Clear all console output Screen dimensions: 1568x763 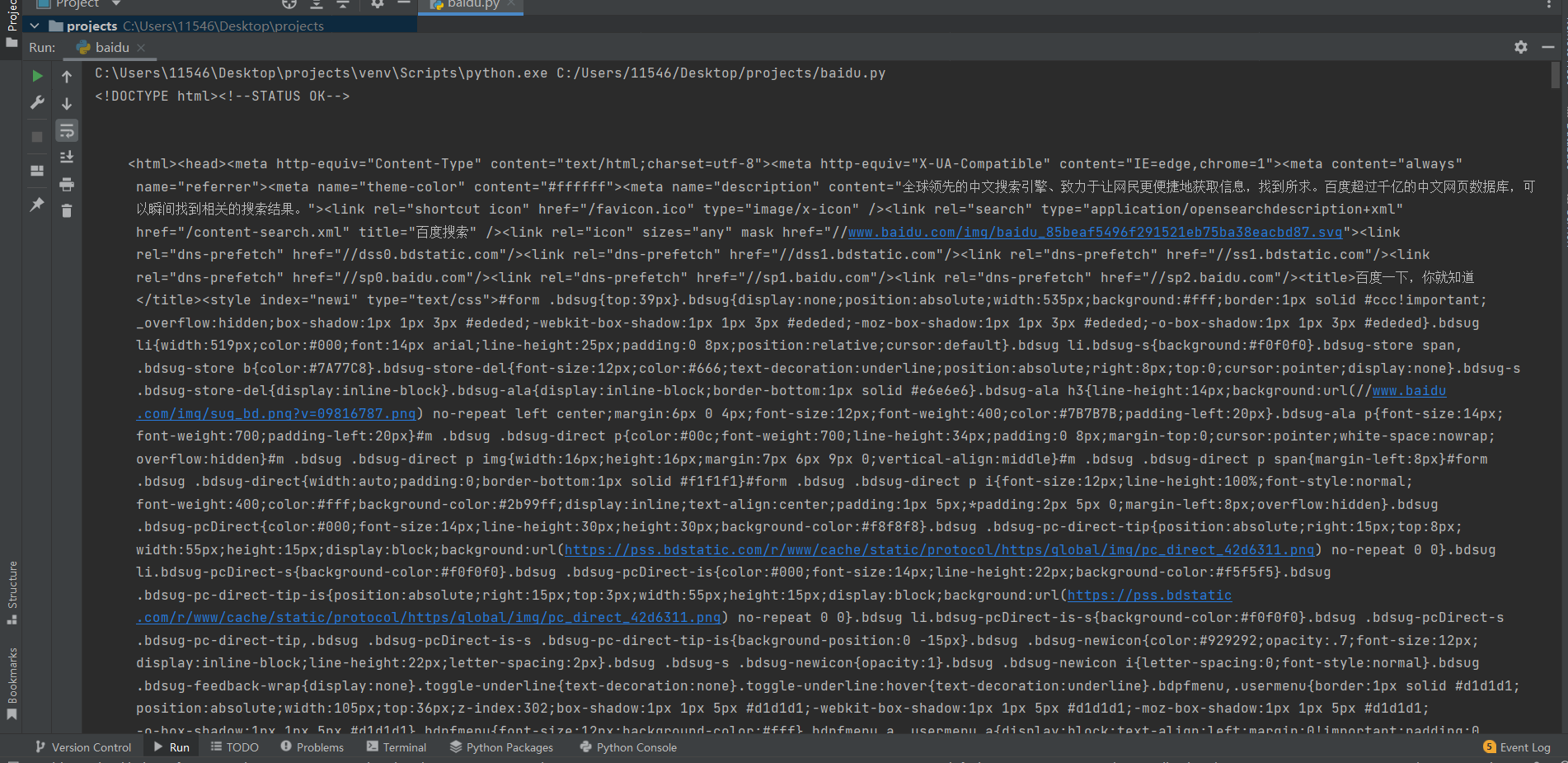pos(67,211)
